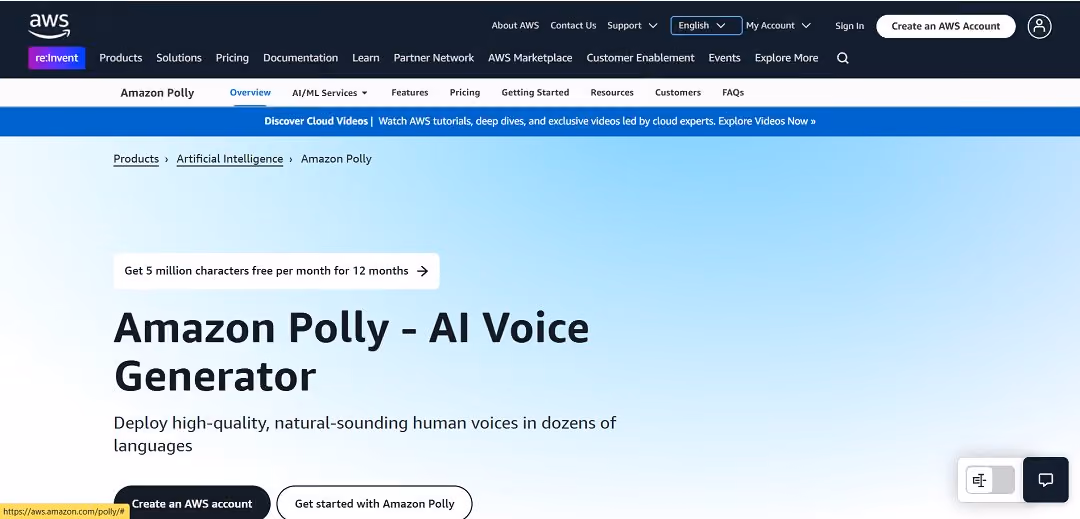Open the Explore More menu
This screenshot has height=519, width=1080.
click(787, 58)
